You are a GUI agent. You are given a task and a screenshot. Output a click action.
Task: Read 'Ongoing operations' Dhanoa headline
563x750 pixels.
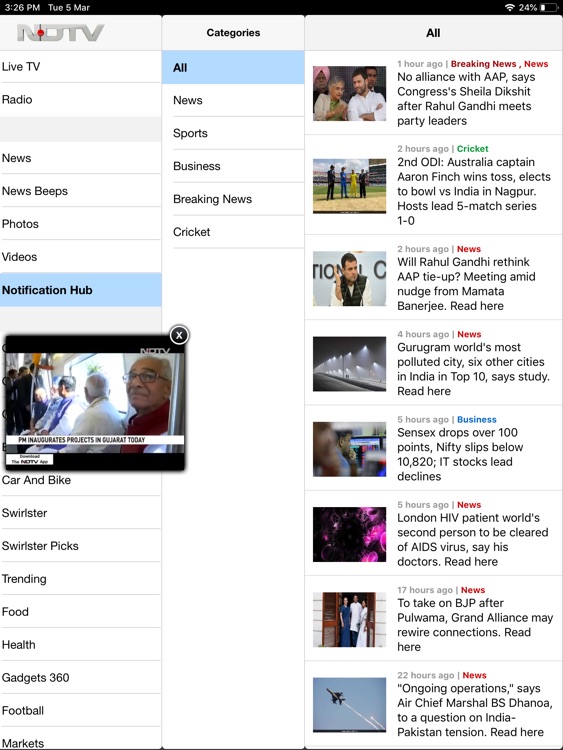[475, 710]
